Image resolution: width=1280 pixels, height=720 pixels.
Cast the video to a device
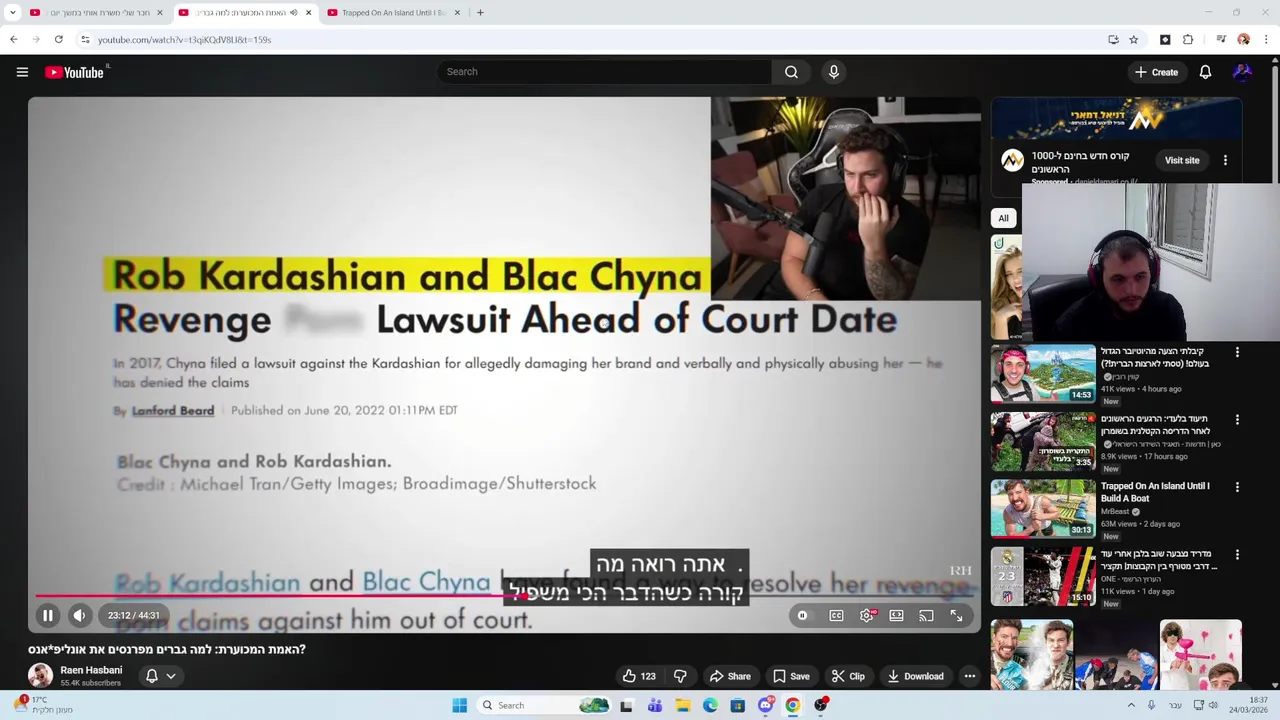pos(926,616)
